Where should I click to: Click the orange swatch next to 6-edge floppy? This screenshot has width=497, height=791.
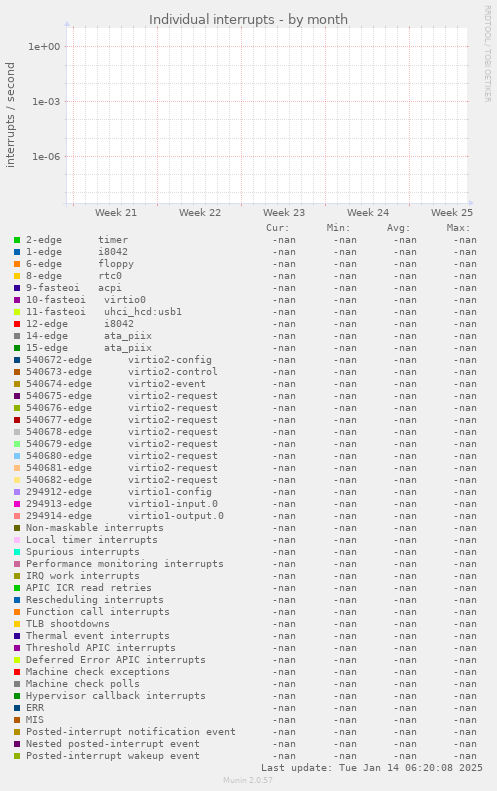(17, 264)
